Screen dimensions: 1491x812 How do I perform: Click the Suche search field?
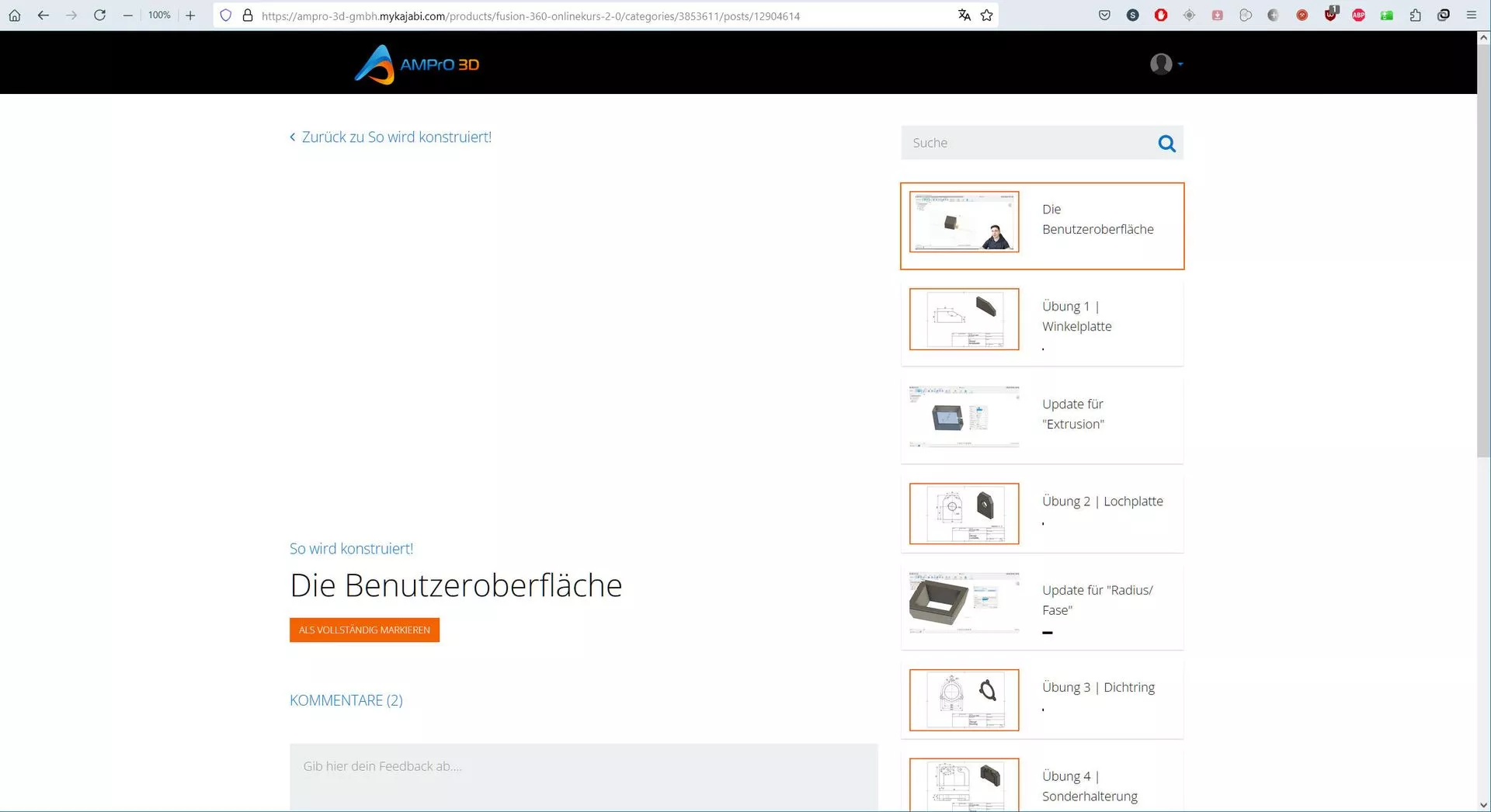1028,143
